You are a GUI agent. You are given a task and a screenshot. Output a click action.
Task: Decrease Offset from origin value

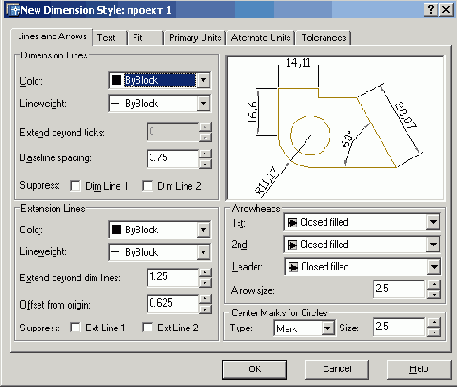pyautogui.click(x=205, y=309)
